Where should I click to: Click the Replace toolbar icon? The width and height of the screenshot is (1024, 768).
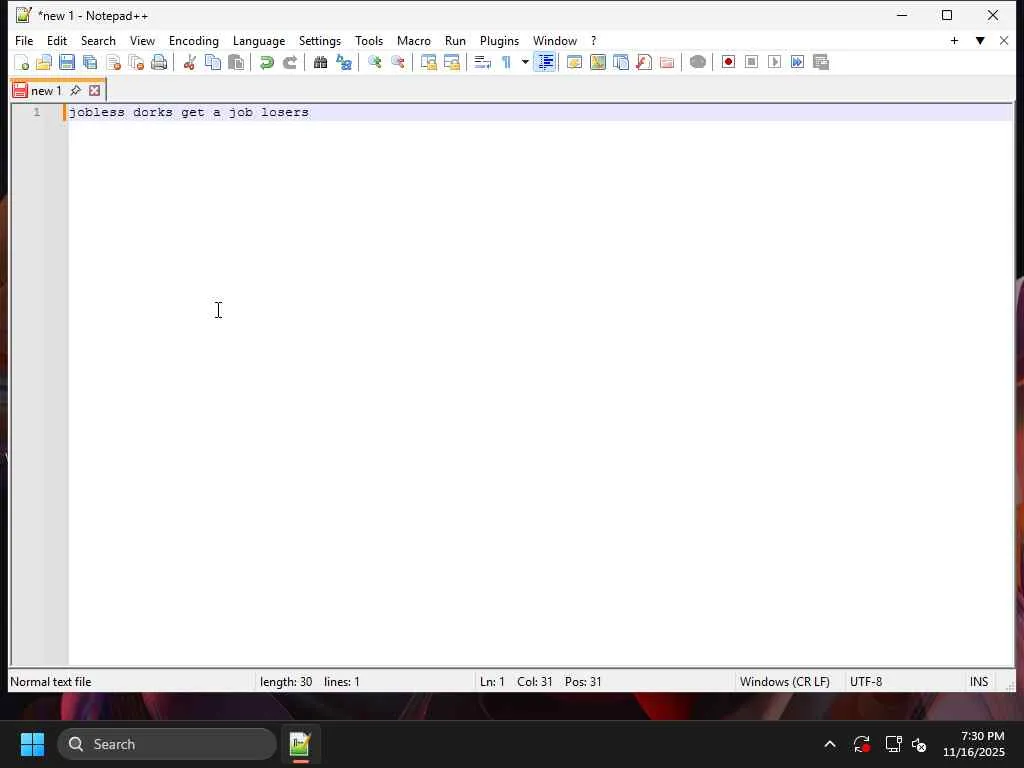(x=344, y=62)
